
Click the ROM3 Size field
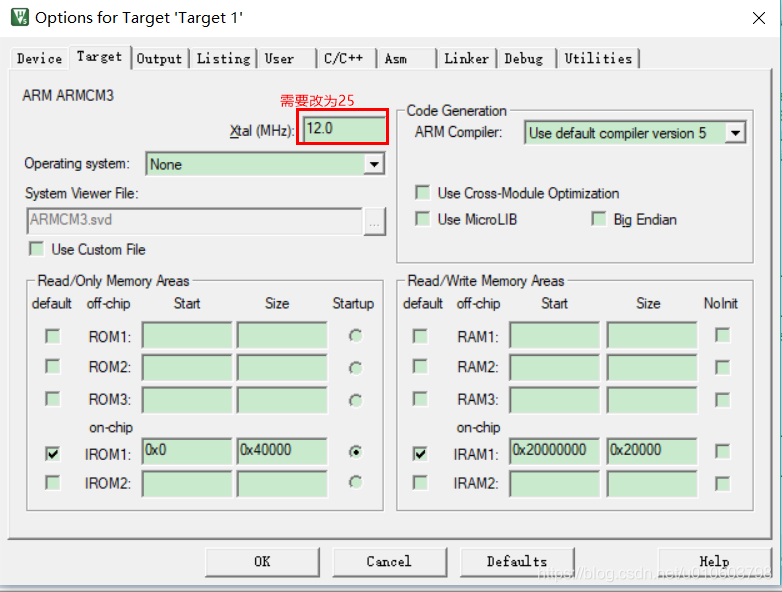pyautogui.click(x=282, y=400)
